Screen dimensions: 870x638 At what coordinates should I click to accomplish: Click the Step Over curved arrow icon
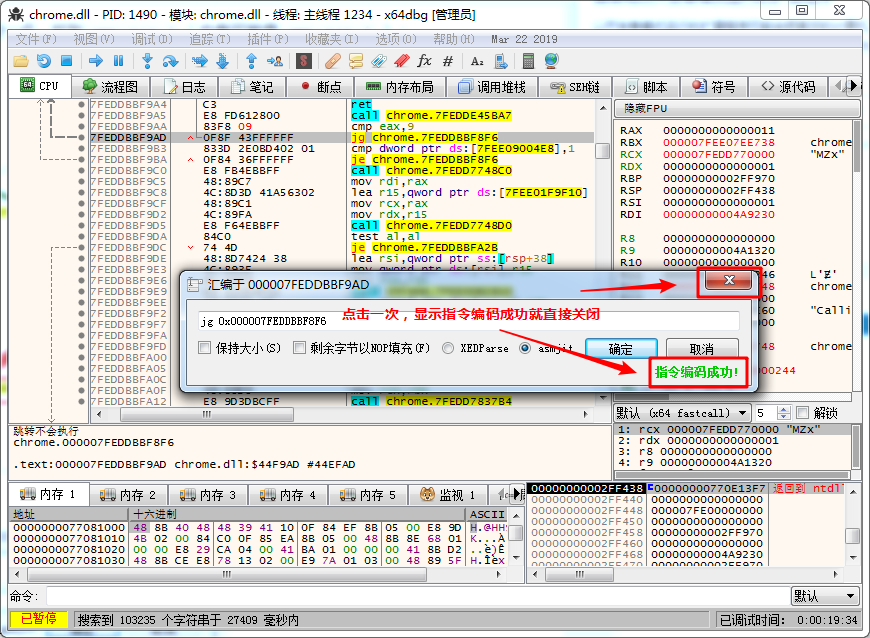point(170,61)
